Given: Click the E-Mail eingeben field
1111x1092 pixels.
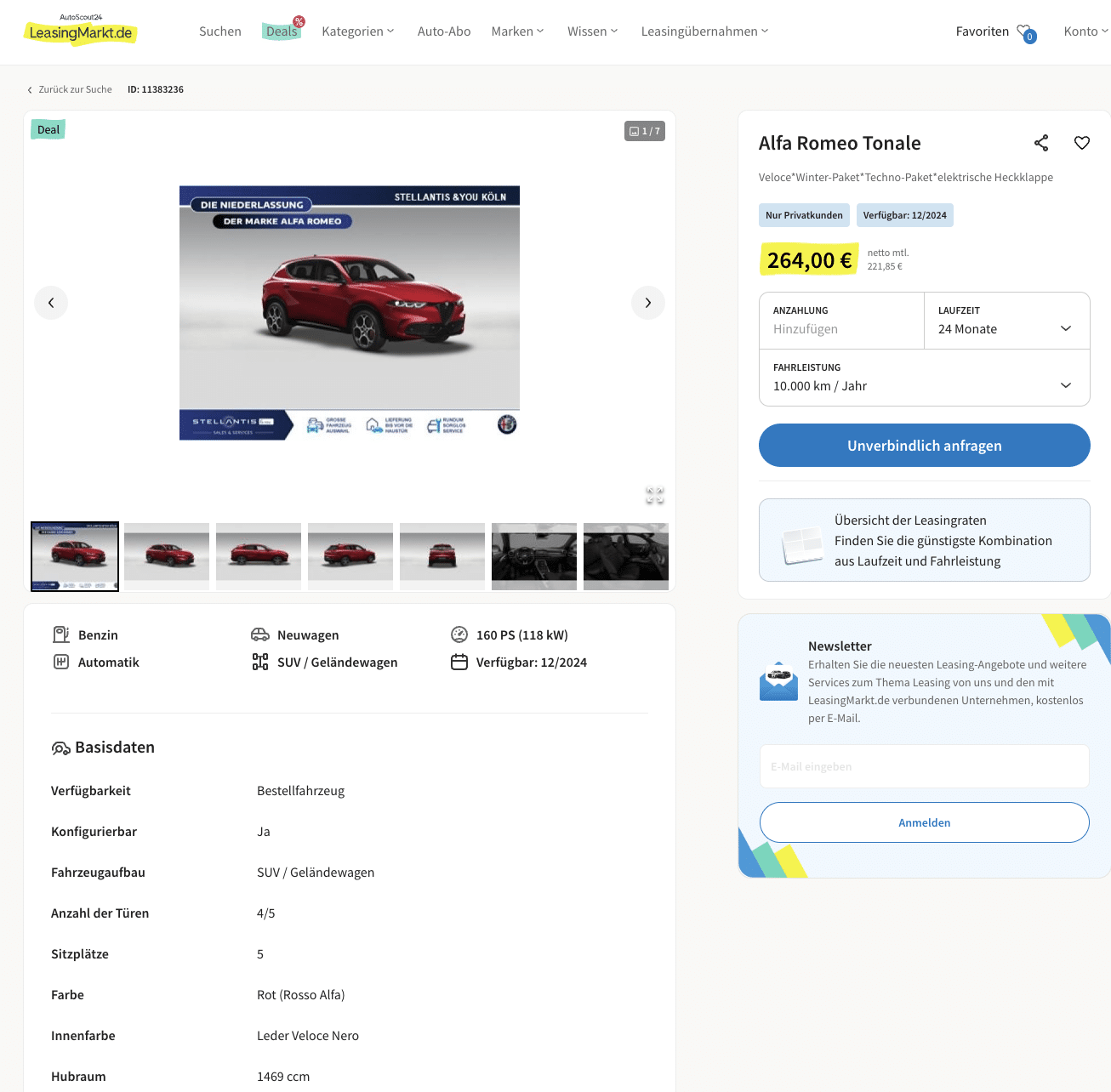Looking at the screenshot, I should (925, 766).
